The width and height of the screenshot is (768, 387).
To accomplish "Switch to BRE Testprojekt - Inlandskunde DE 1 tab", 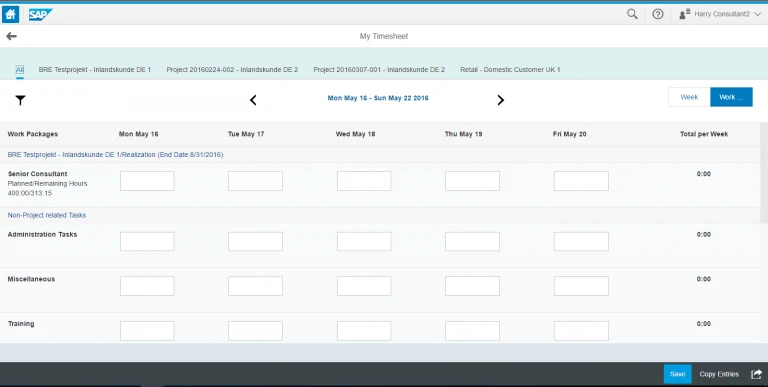I will pos(95,70).
